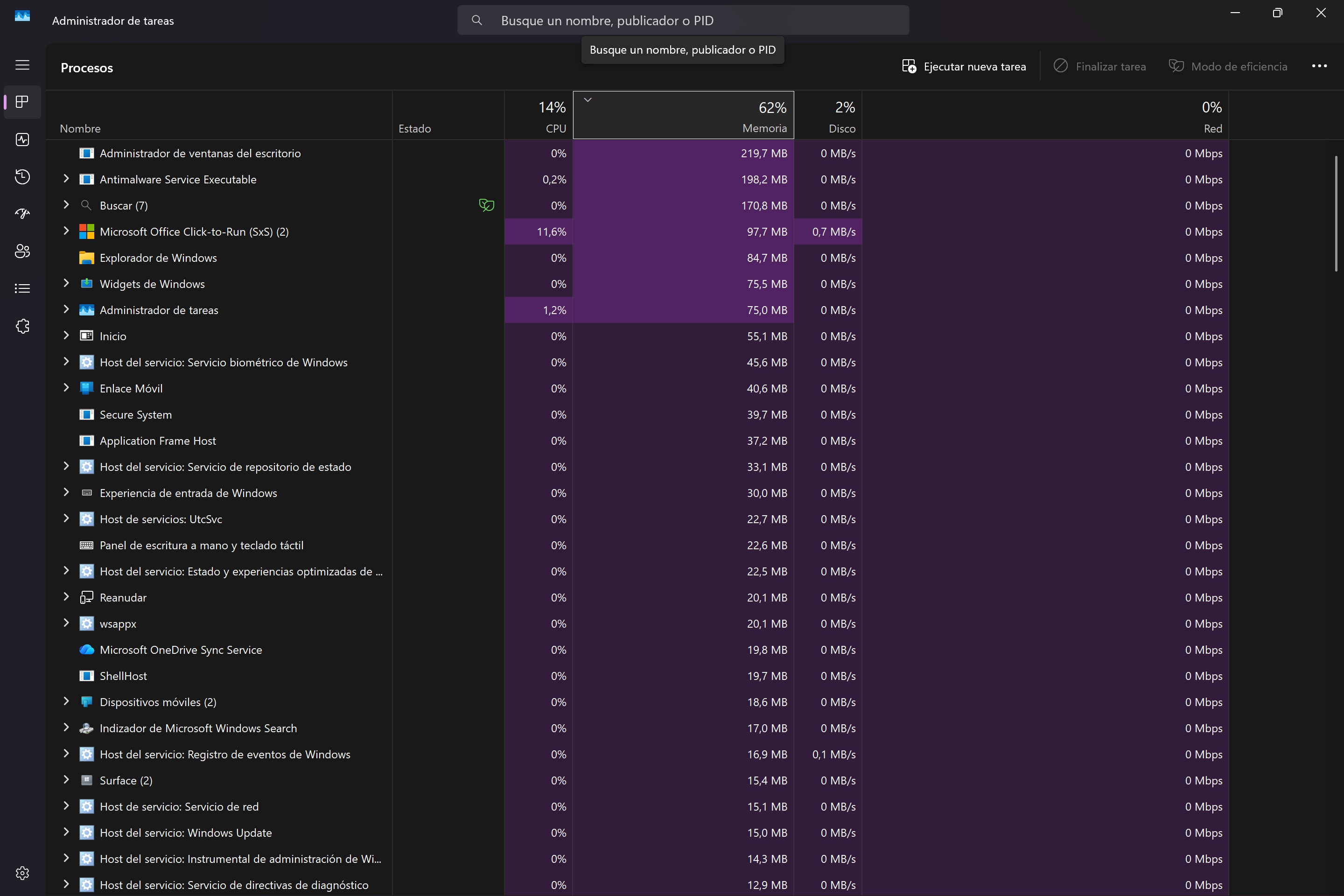
Task: Click the Finalizar tarea button
Action: (x=1099, y=67)
